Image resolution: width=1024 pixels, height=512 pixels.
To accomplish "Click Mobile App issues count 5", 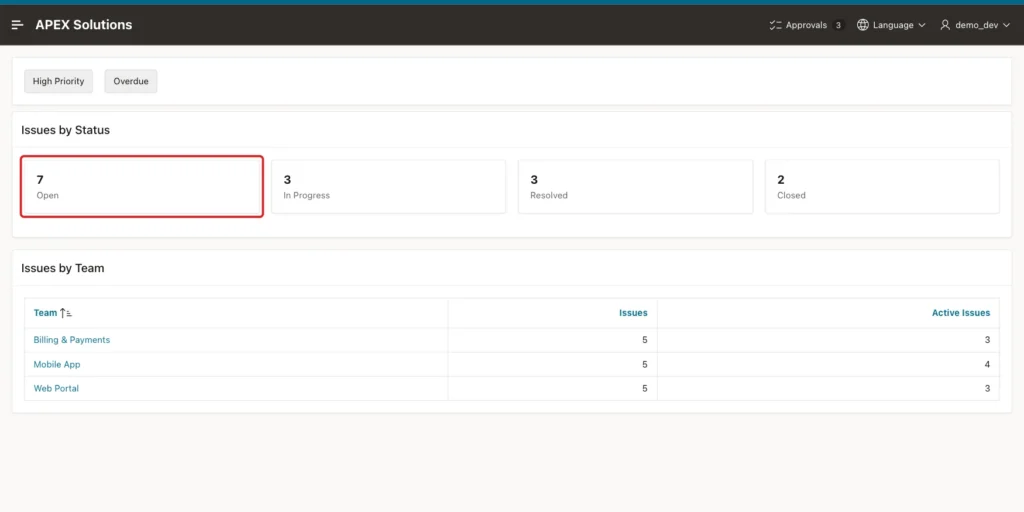I will (645, 364).
